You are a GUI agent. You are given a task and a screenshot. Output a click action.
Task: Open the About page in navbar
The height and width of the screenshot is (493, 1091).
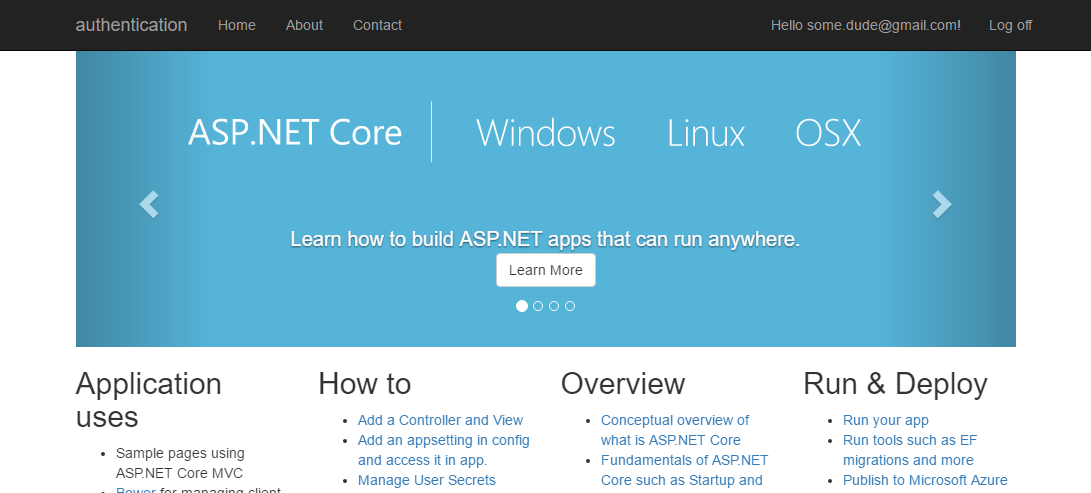pos(304,25)
